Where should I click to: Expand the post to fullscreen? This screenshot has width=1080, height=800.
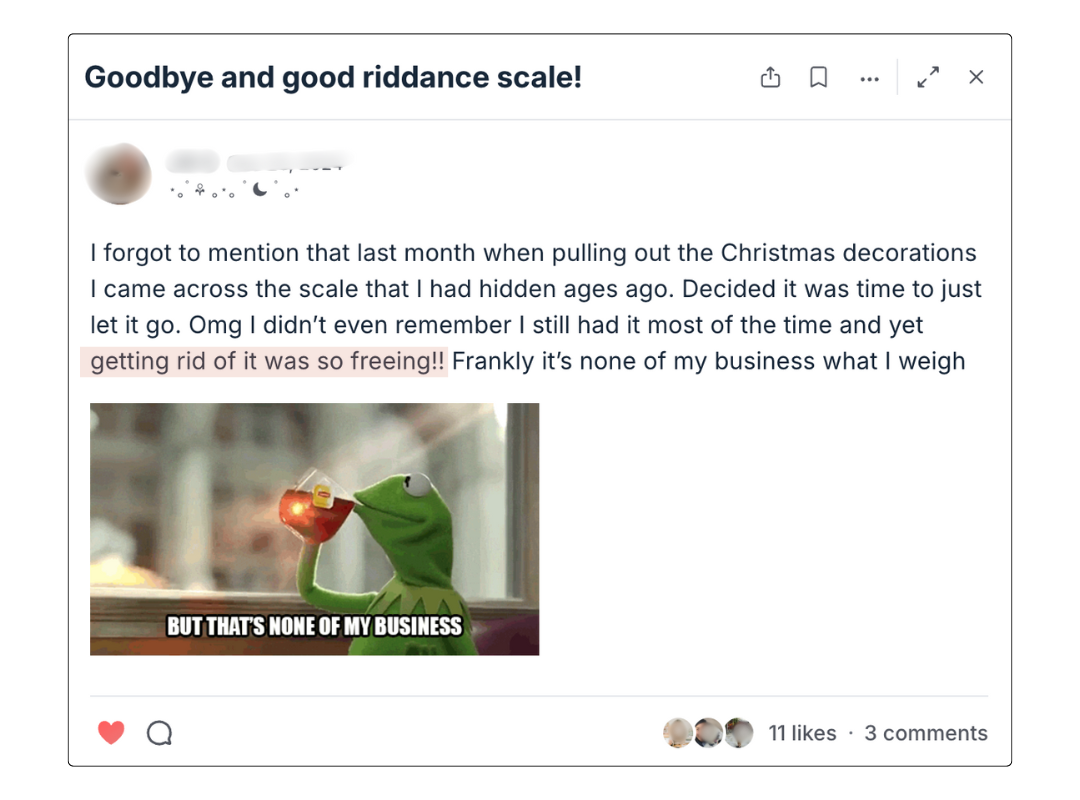point(928,77)
